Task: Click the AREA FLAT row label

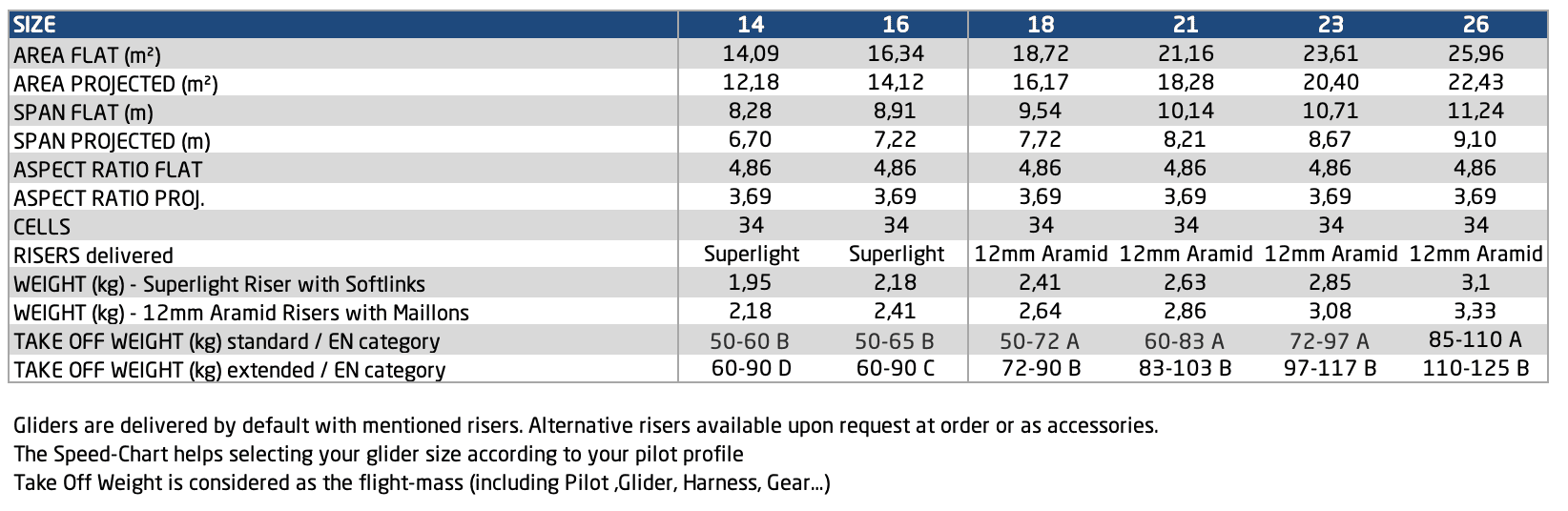Action: click(81, 54)
